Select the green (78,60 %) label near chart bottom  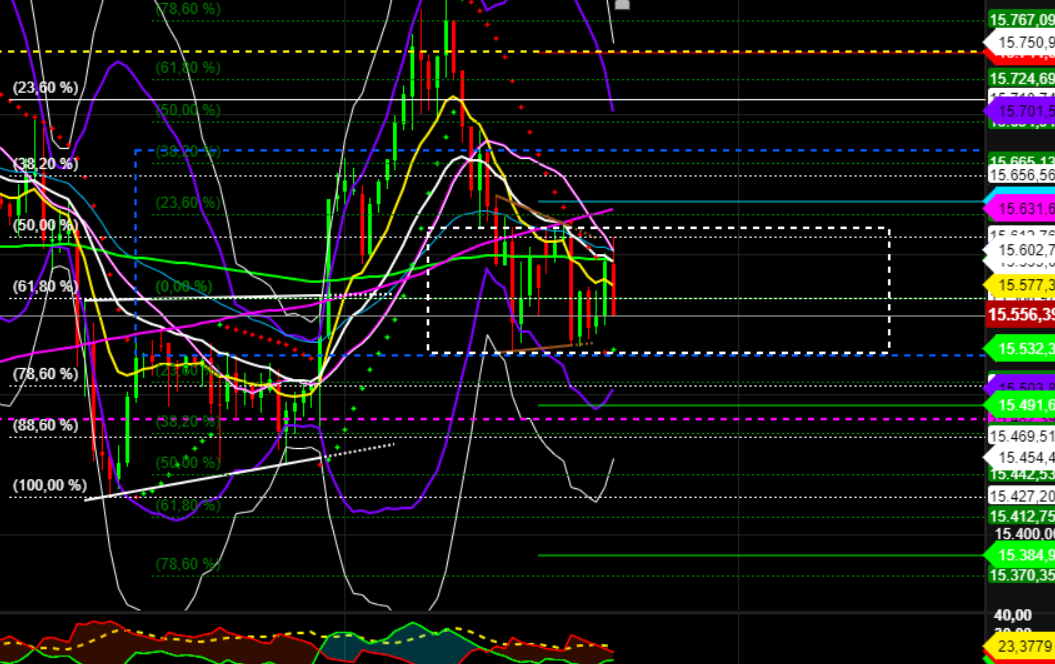tap(188, 564)
